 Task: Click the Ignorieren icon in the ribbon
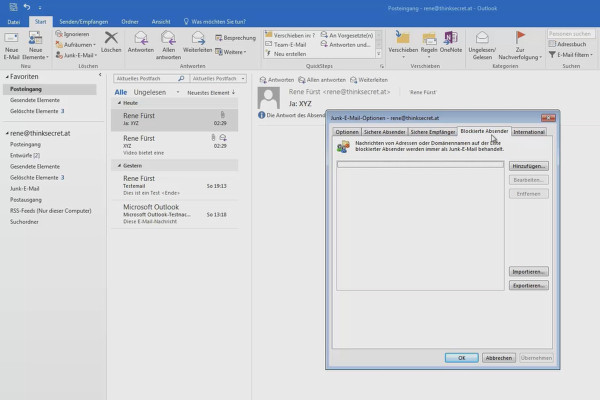(72, 34)
